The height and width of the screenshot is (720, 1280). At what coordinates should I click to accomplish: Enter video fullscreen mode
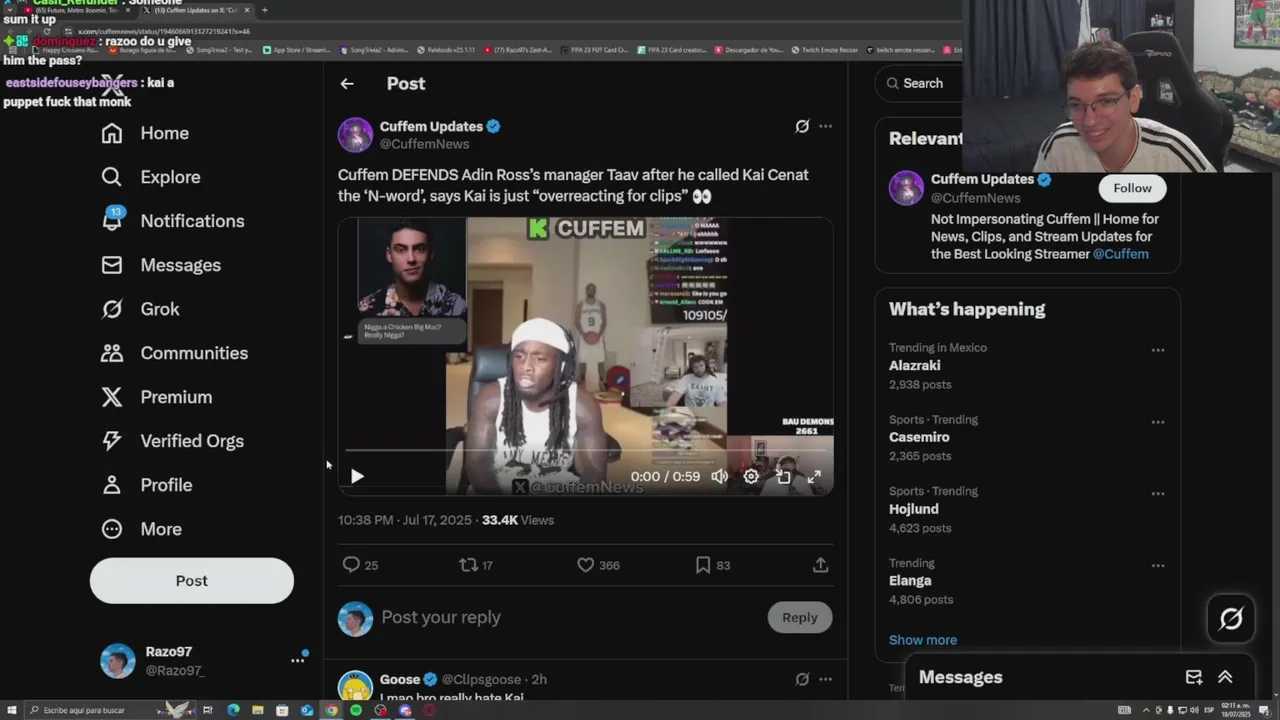[814, 477]
